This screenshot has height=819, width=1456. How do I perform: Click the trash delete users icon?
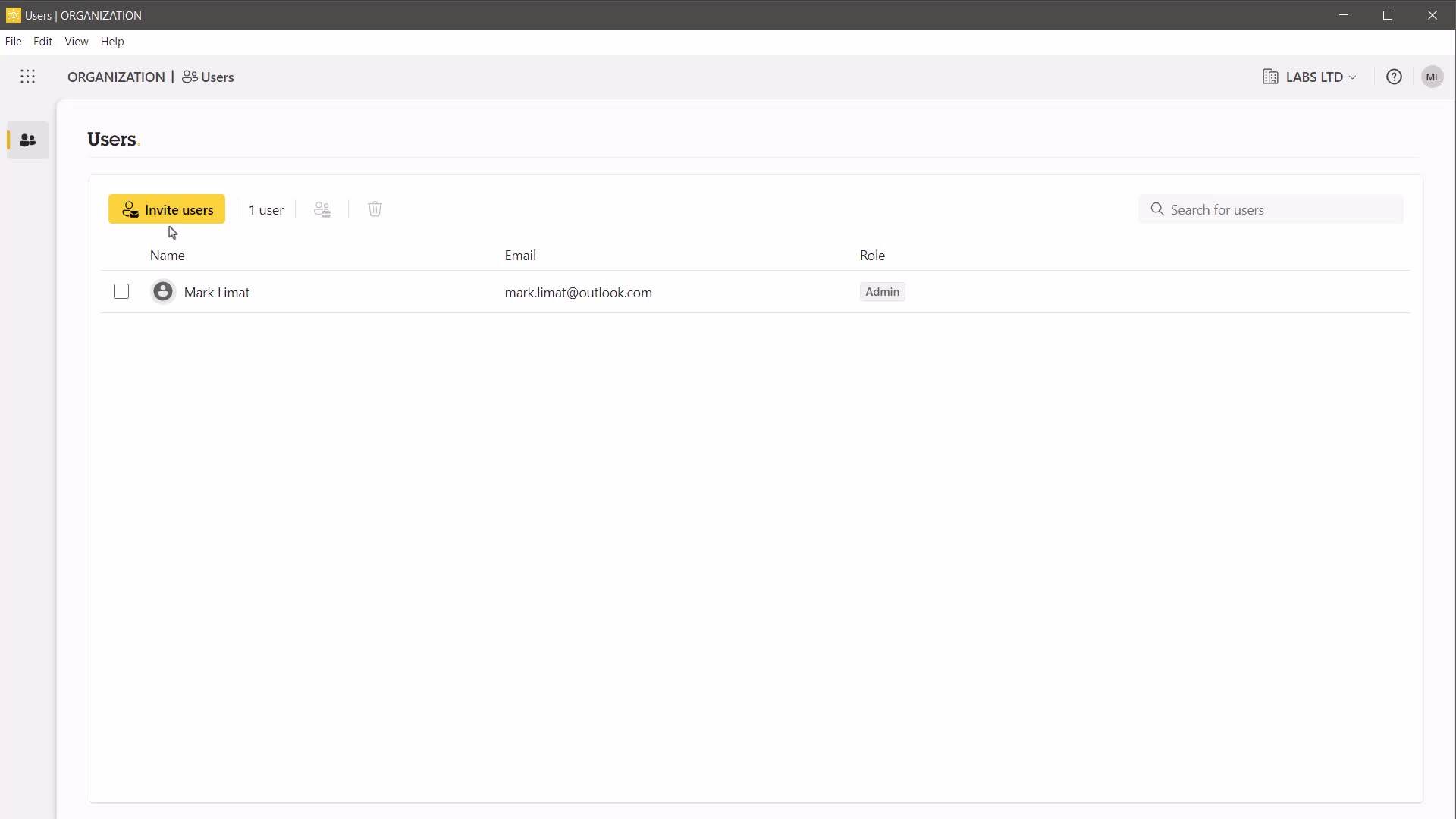pyautogui.click(x=375, y=209)
